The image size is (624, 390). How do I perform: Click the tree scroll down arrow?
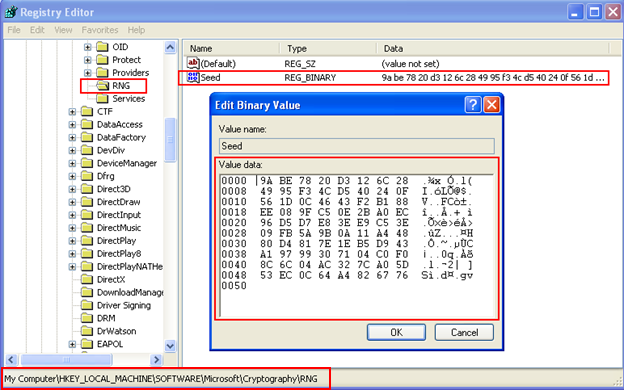[x=170, y=346]
